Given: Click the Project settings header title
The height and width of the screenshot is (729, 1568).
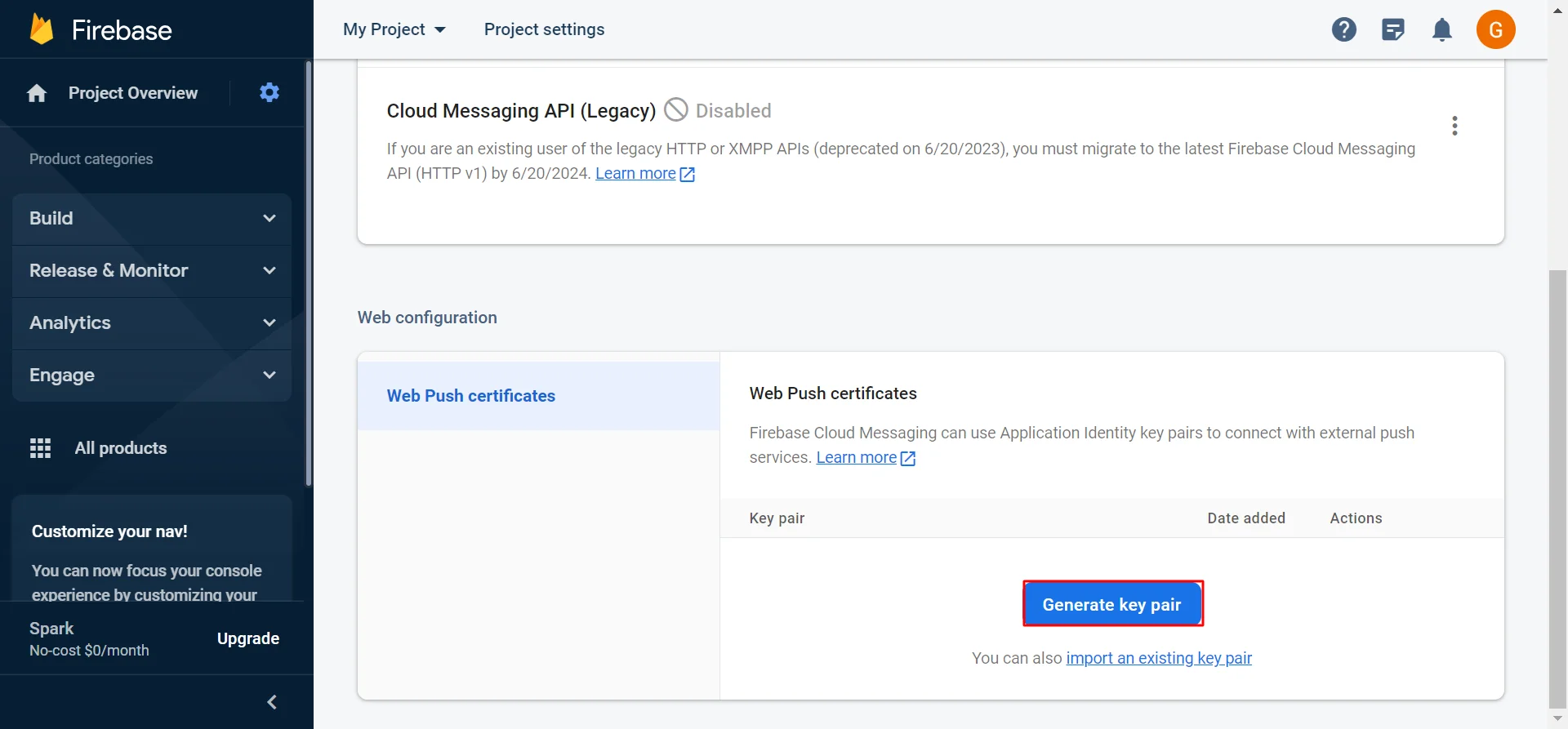Looking at the screenshot, I should pos(545,29).
